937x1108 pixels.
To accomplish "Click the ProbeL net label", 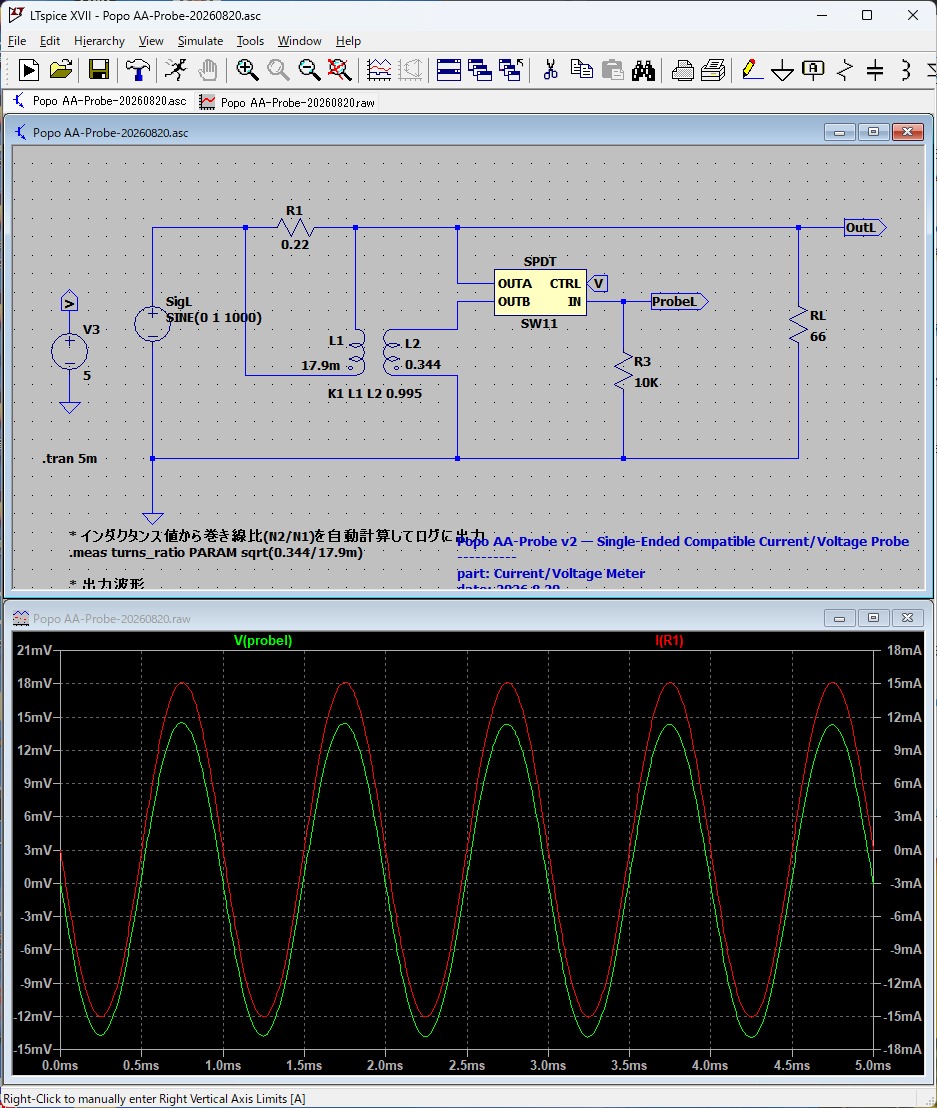I will 679,302.
